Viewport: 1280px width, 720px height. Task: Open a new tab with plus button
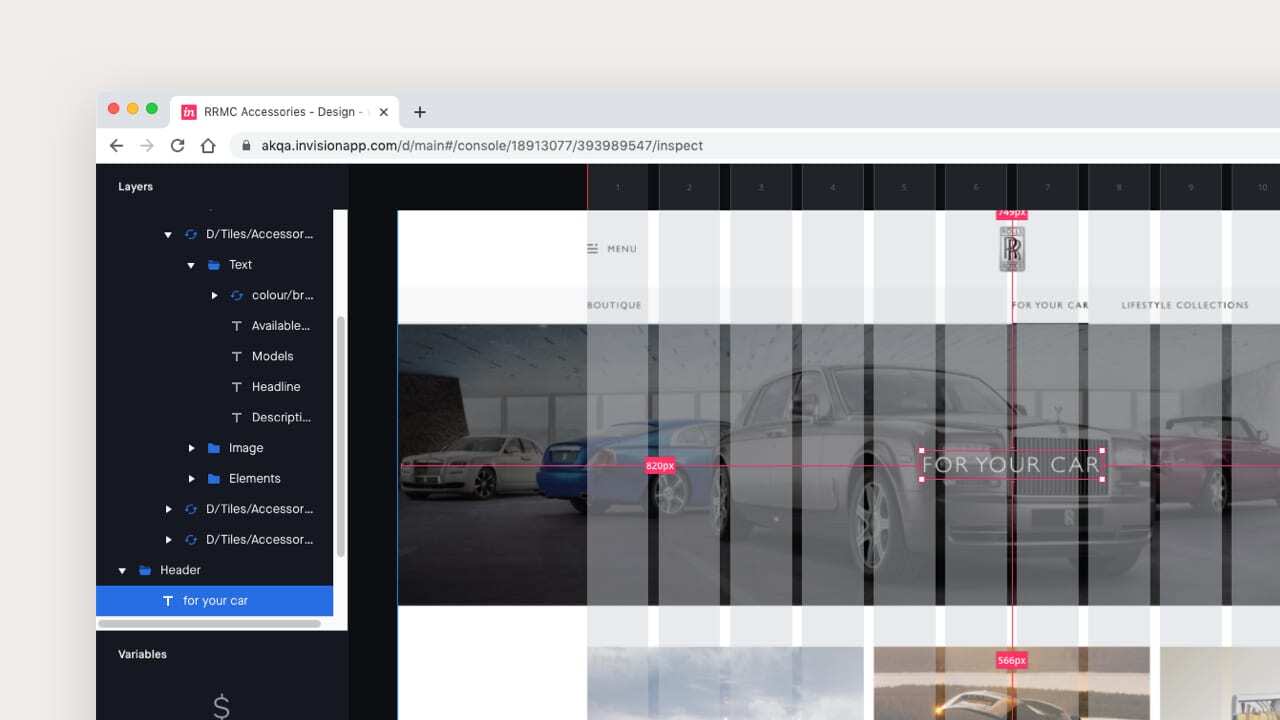point(420,112)
